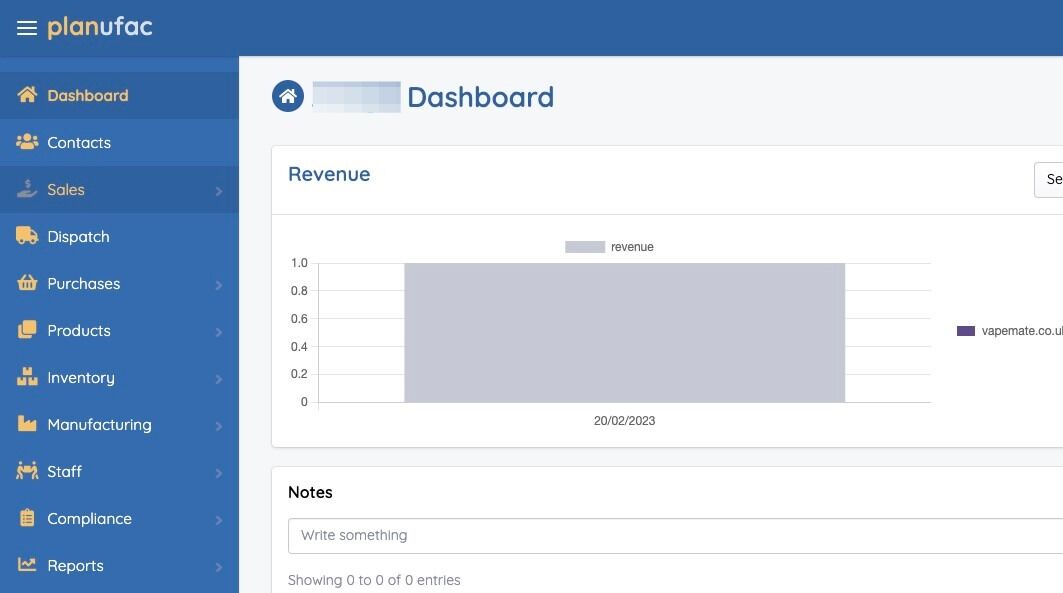Open the dropdown in the Revenue header

1049,180
